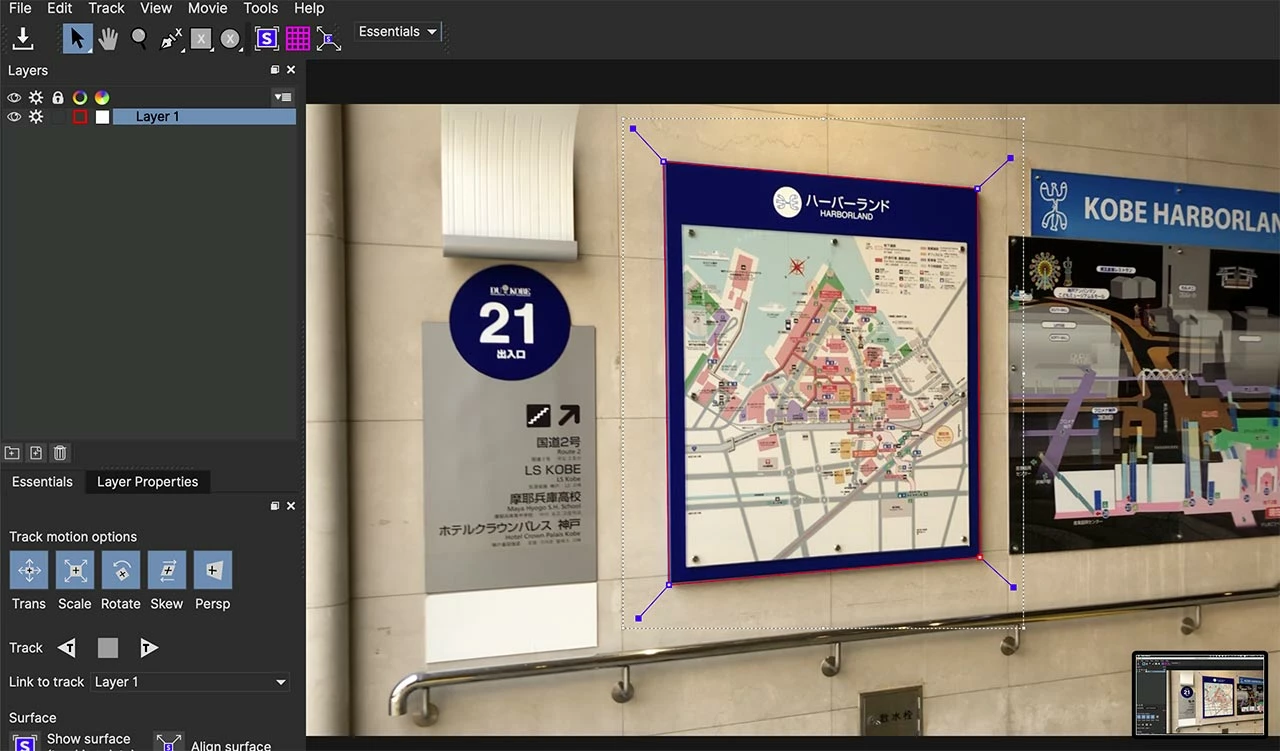Screen dimensions: 1280x751
Task: Open the Track menu
Action: pos(106,8)
